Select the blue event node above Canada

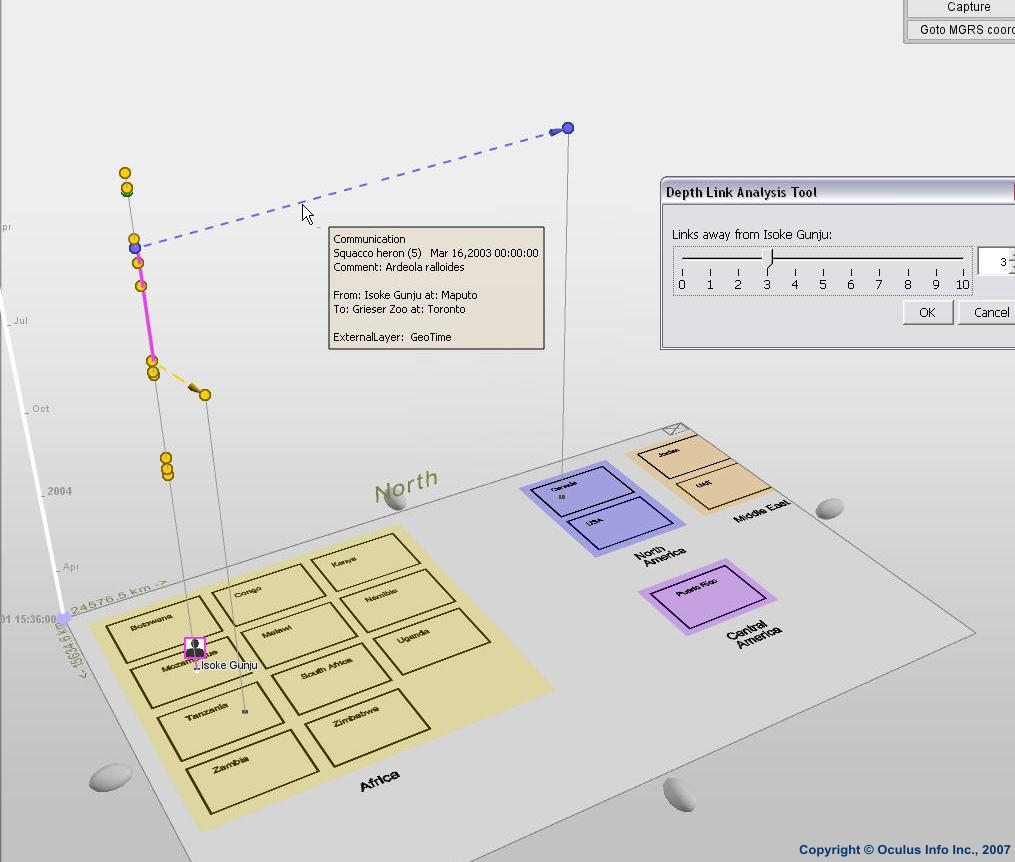pyautogui.click(x=568, y=128)
